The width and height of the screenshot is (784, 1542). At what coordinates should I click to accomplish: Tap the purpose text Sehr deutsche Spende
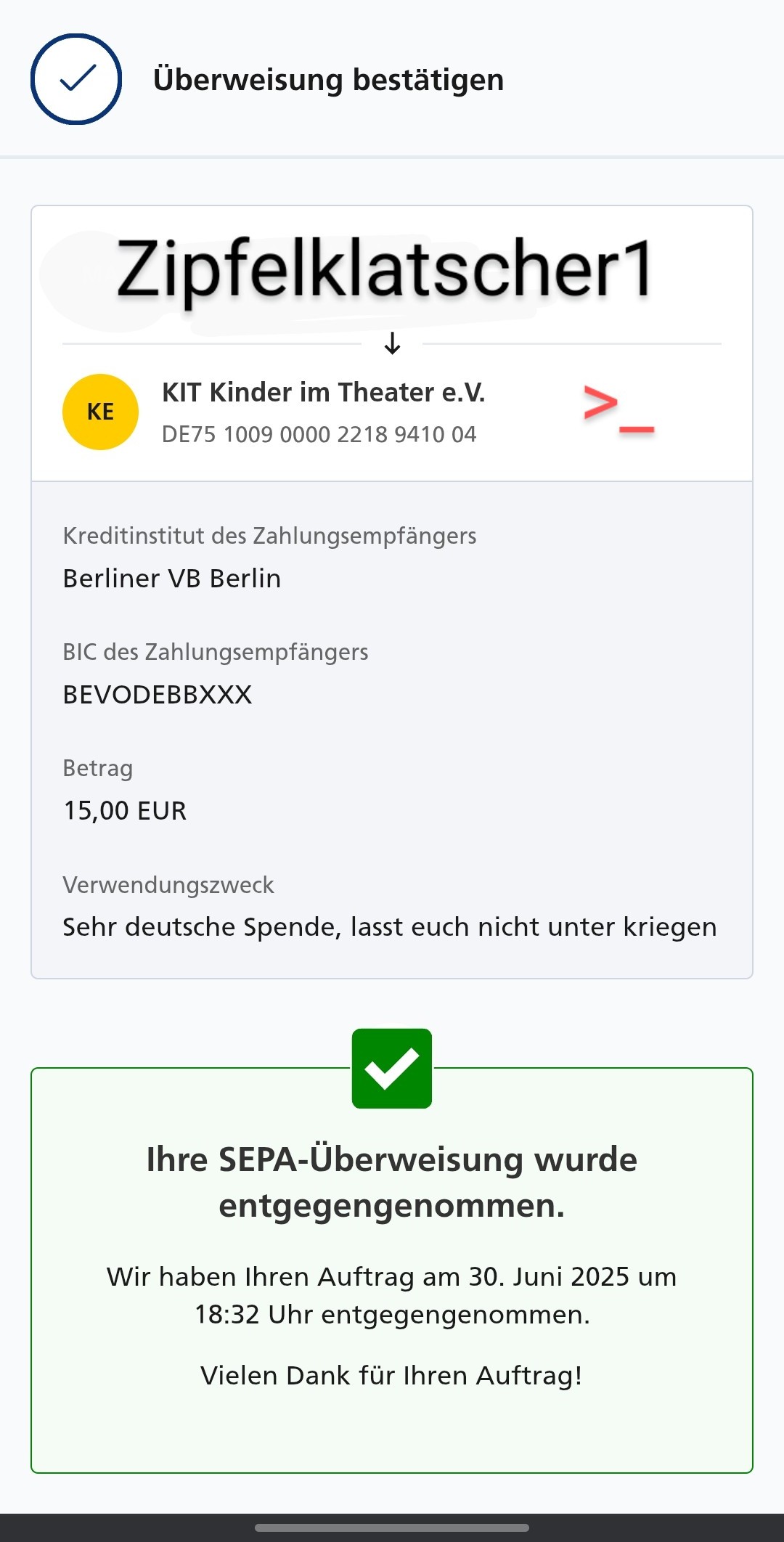[x=389, y=927]
